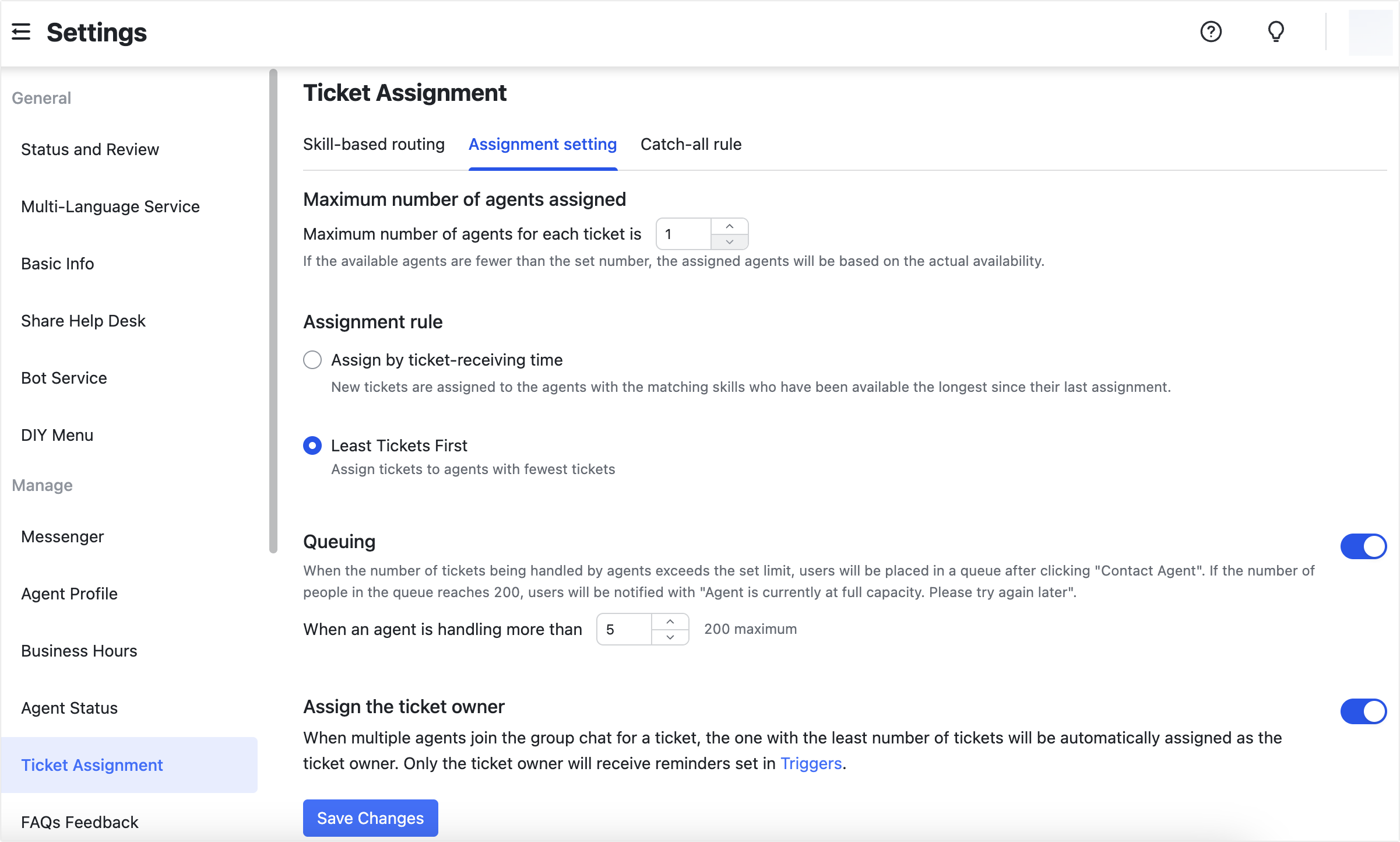Screen dimensions: 1400x842
Task: Go to Agent Profile settings
Action: click(69, 594)
